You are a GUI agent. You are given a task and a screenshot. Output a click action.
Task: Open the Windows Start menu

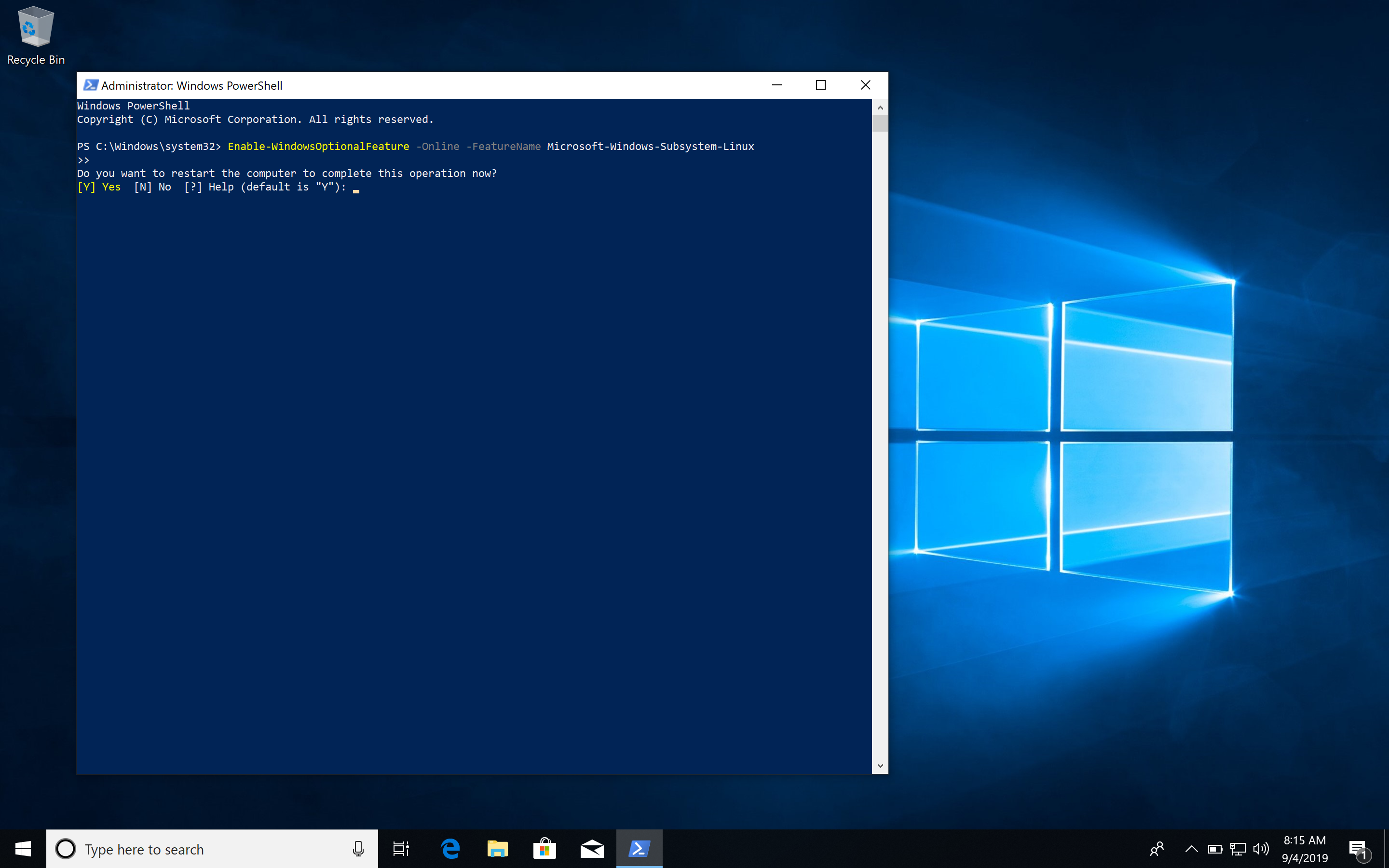[23, 849]
